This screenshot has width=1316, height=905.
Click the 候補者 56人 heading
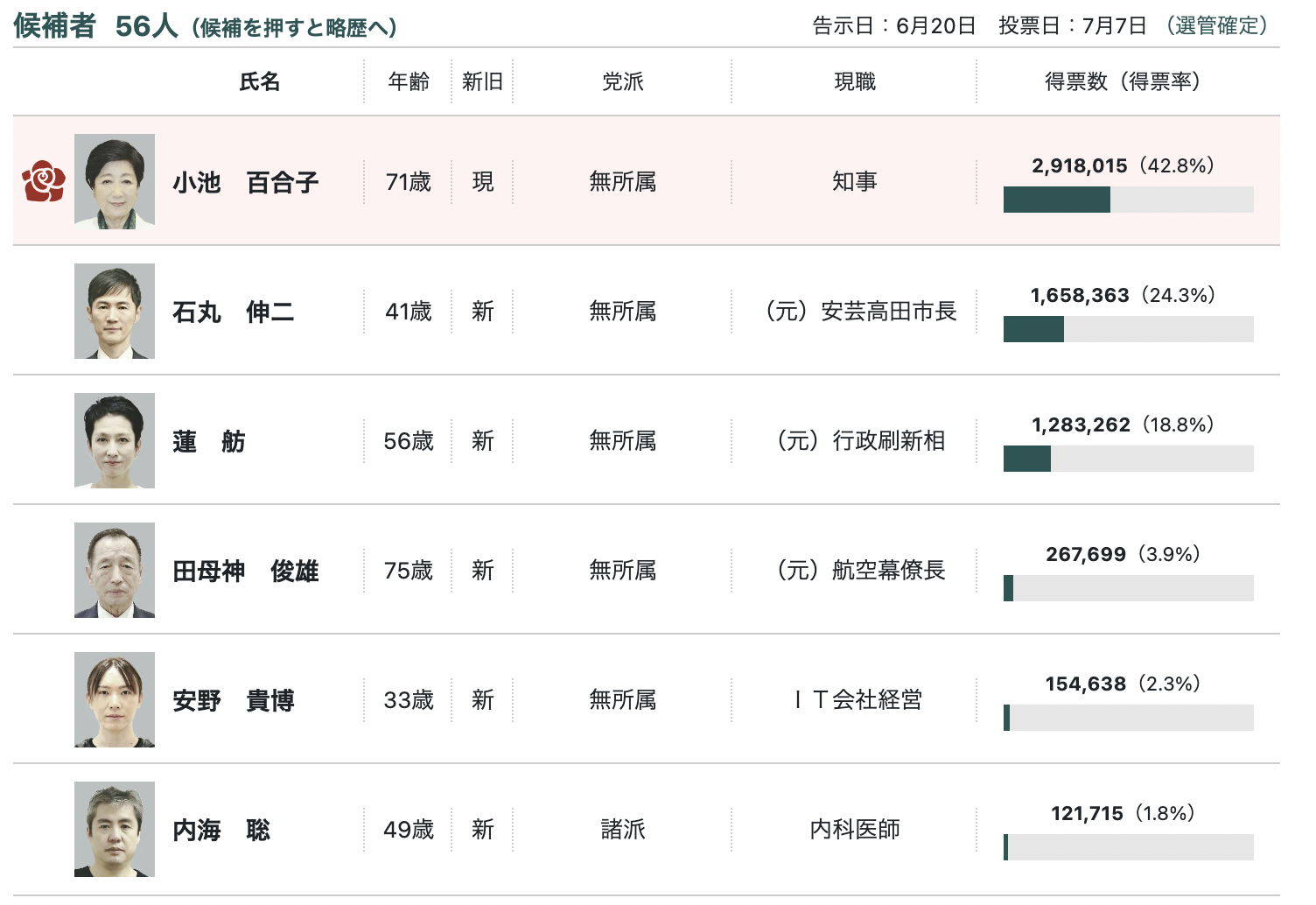(x=96, y=26)
